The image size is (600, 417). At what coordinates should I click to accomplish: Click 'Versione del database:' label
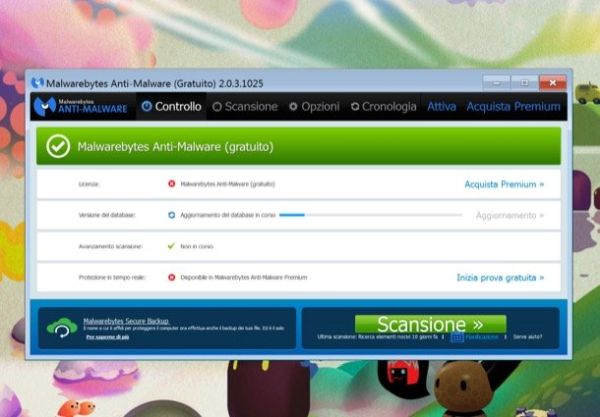pos(107,215)
